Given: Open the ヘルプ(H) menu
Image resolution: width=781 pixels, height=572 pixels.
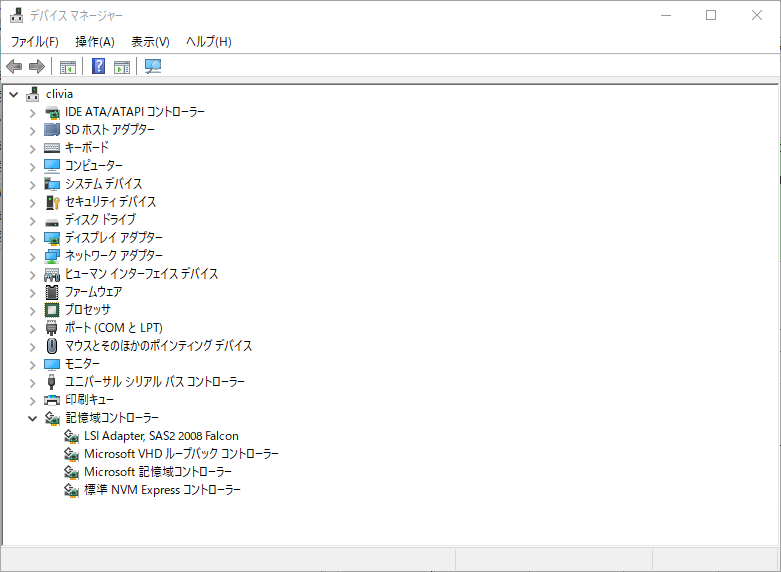Looking at the screenshot, I should click(209, 41).
